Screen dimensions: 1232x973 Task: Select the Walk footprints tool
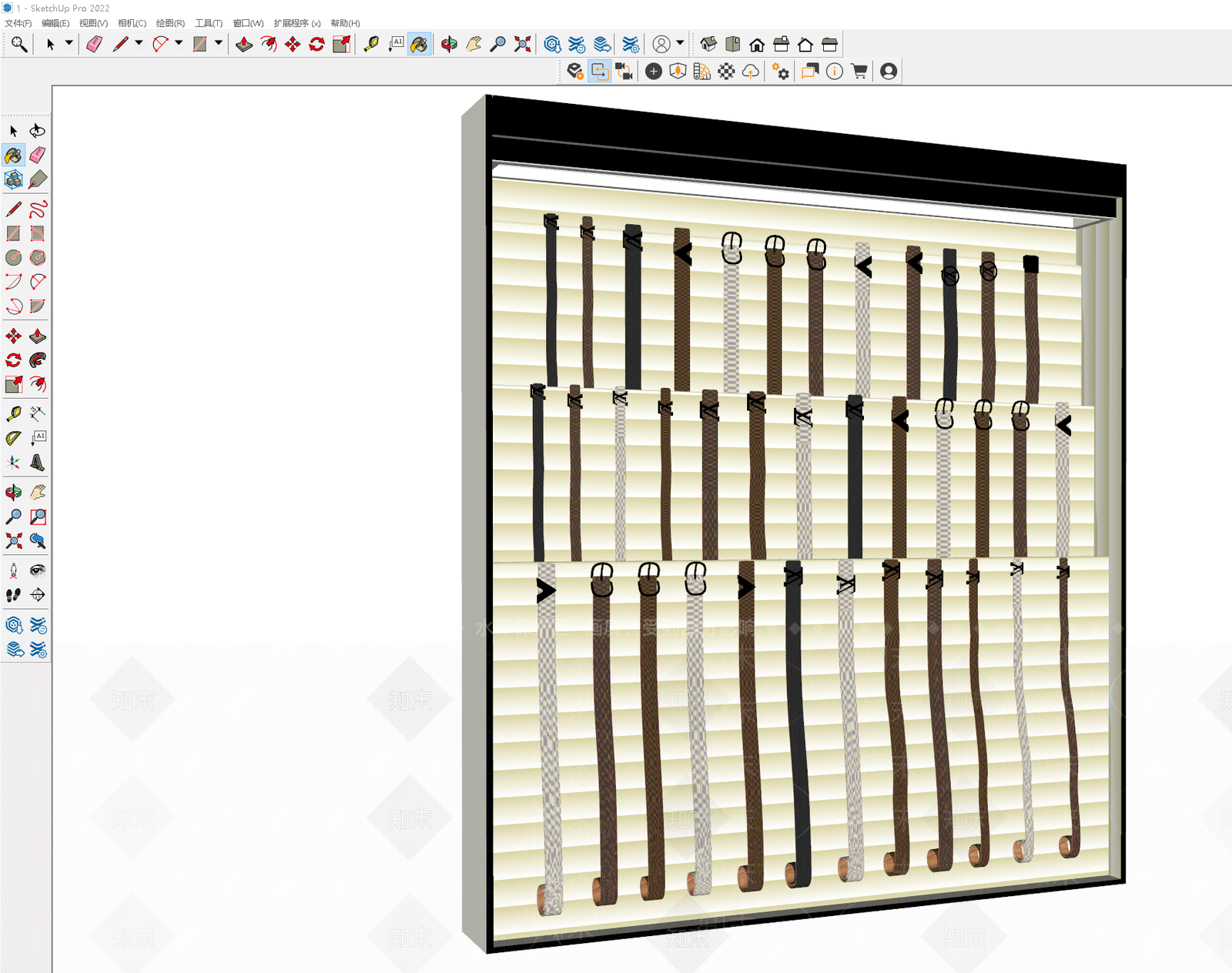pyautogui.click(x=13, y=594)
